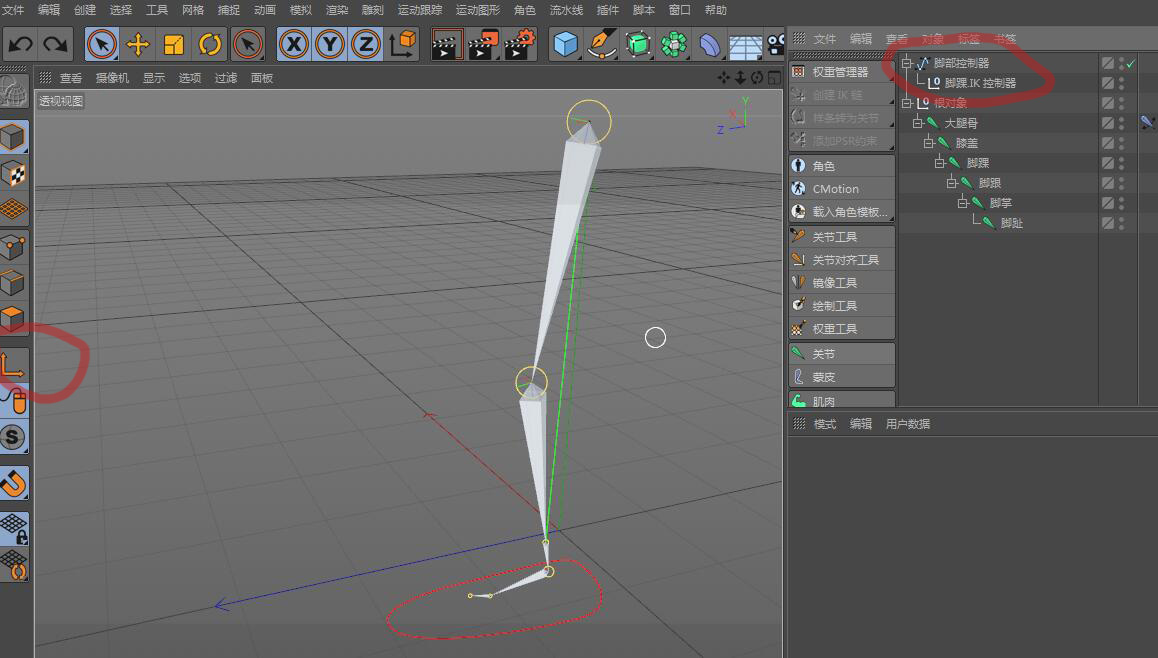Click green checkmark of 脚部控制器
Screen dimensions: 1158x658
click(x=1131, y=64)
